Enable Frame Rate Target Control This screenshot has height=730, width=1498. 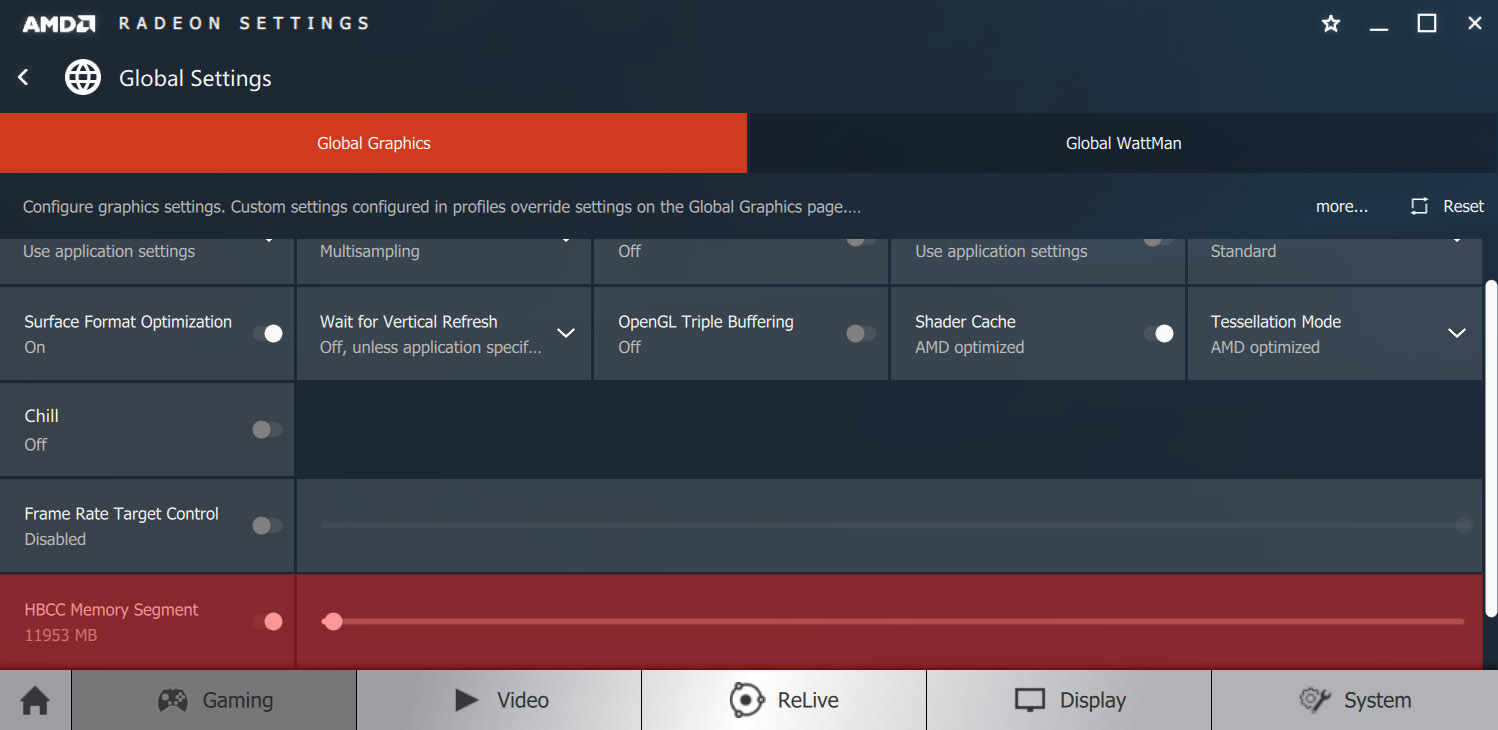point(267,525)
